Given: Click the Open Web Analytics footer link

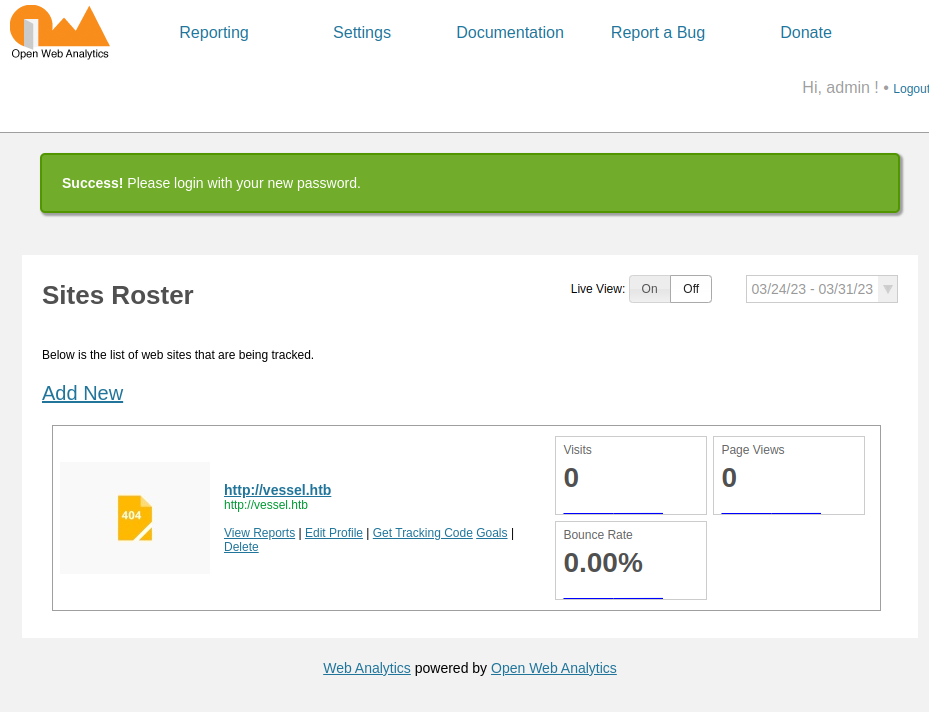Looking at the screenshot, I should pyautogui.click(x=553, y=668).
